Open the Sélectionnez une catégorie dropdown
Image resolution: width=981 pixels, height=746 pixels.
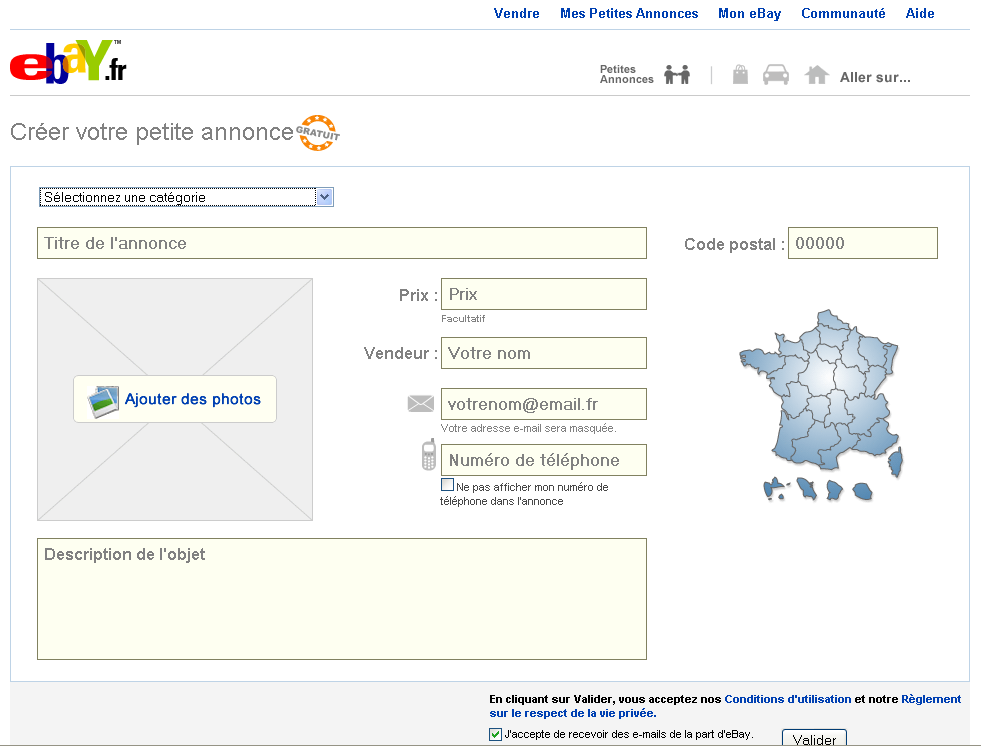[186, 197]
